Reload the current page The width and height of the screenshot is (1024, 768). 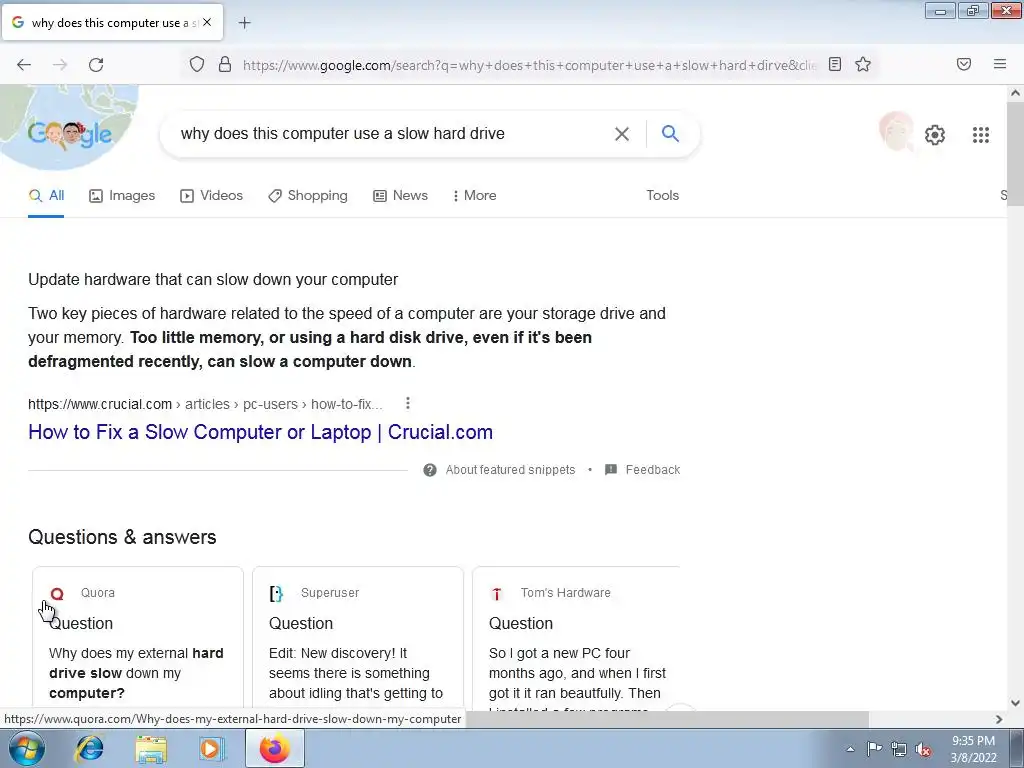coord(96,65)
